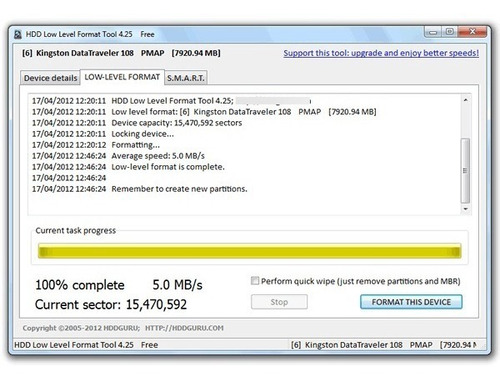Click the log vertical scrollbar thumb
This screenshot has width=500, height=383.
(465, 170)
